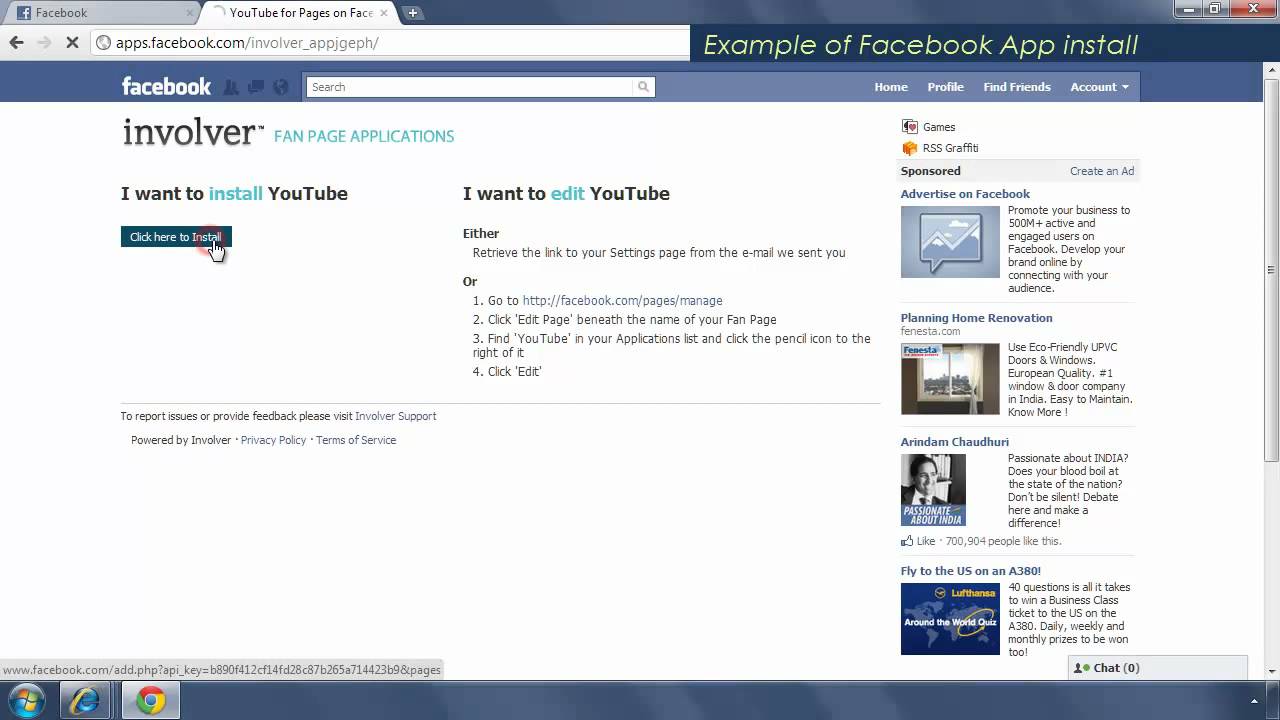Click the Like thumbs-up icon

pyautogui.click(x=907, y=541)
